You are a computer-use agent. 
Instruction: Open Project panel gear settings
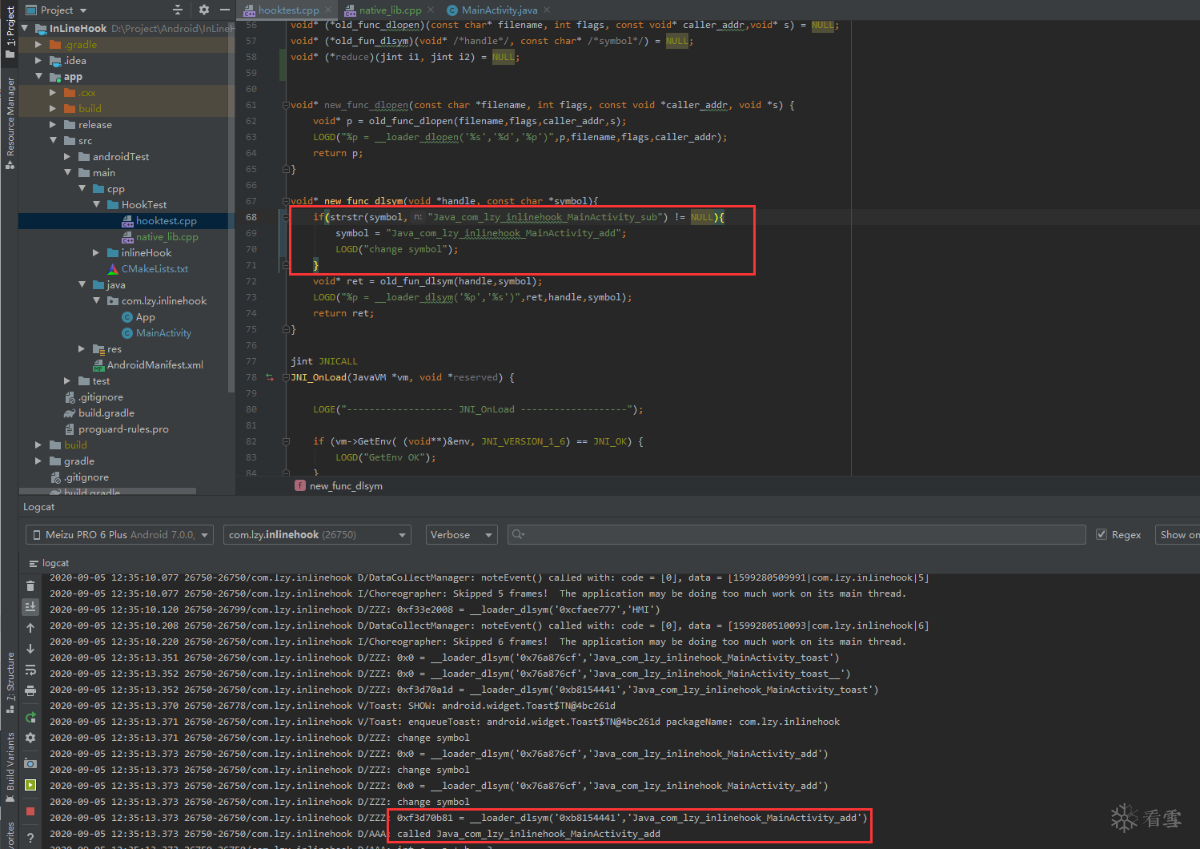204,10
